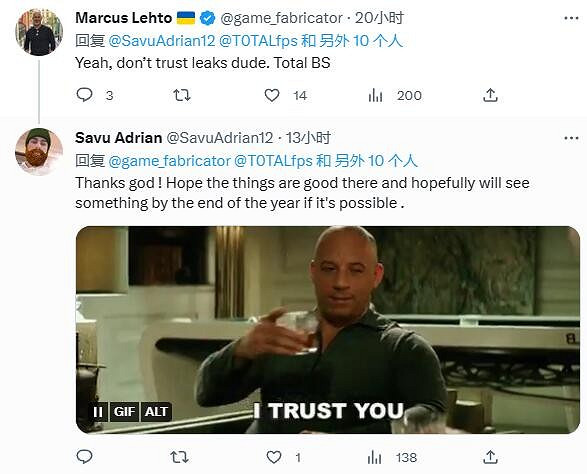Reply to Savu Adrian's tweet
Viewport: 587px width, 474px height.
84,457
